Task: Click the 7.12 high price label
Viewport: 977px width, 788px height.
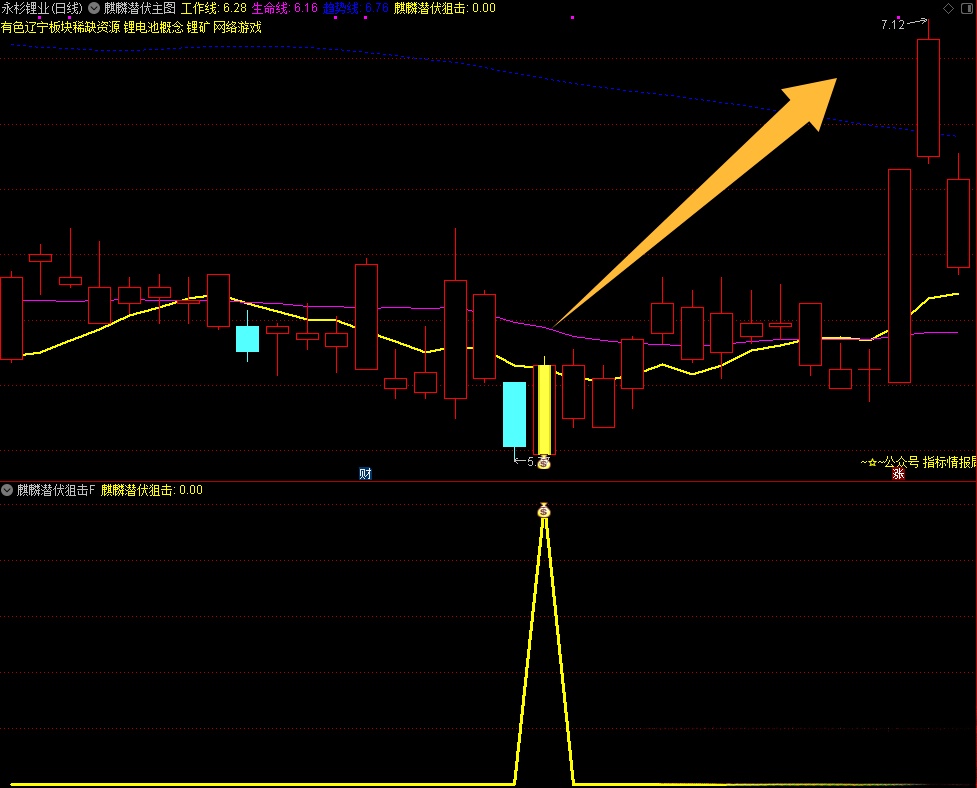Action: (893, 24)
